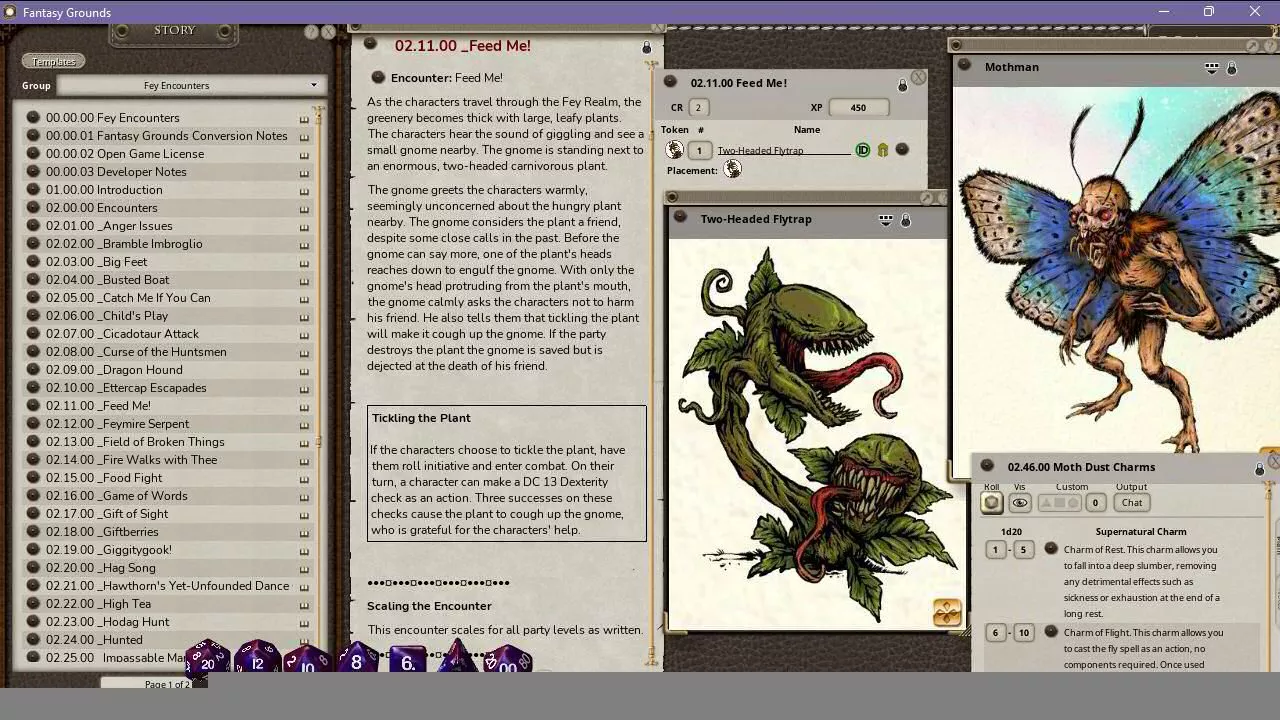Click the Templates button in Story panel

(54, 61)
